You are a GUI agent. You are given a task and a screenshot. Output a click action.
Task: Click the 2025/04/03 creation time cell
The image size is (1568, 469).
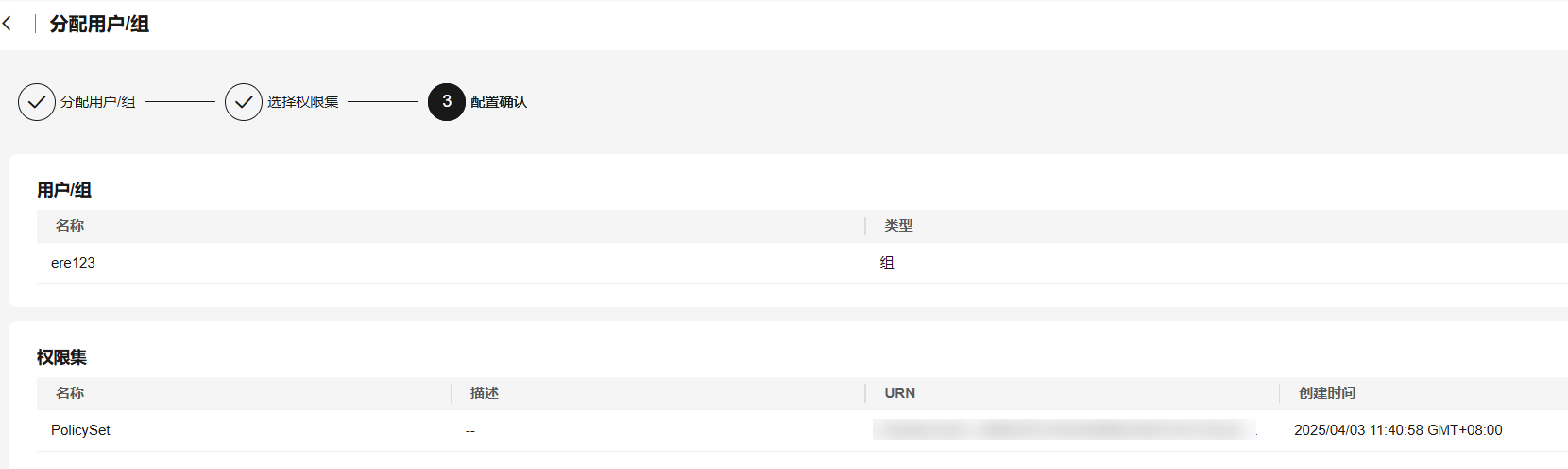1398,430
